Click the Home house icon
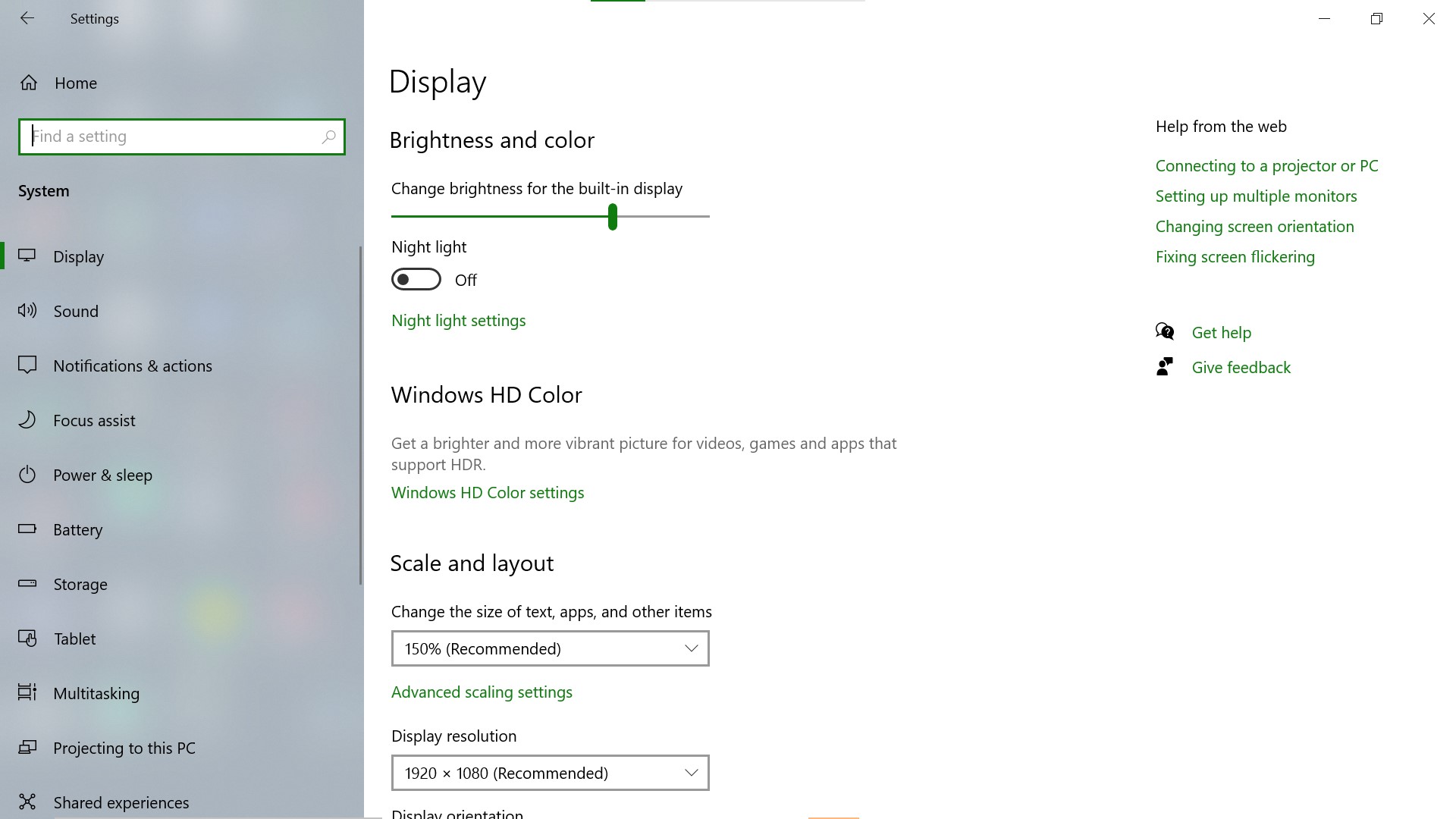 29,83
